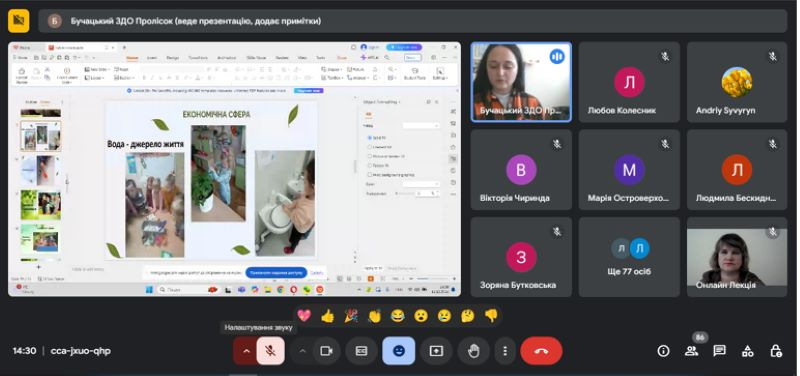Open Opera icon in shared taskbar
Screen dimensions: 800x376
294,290
